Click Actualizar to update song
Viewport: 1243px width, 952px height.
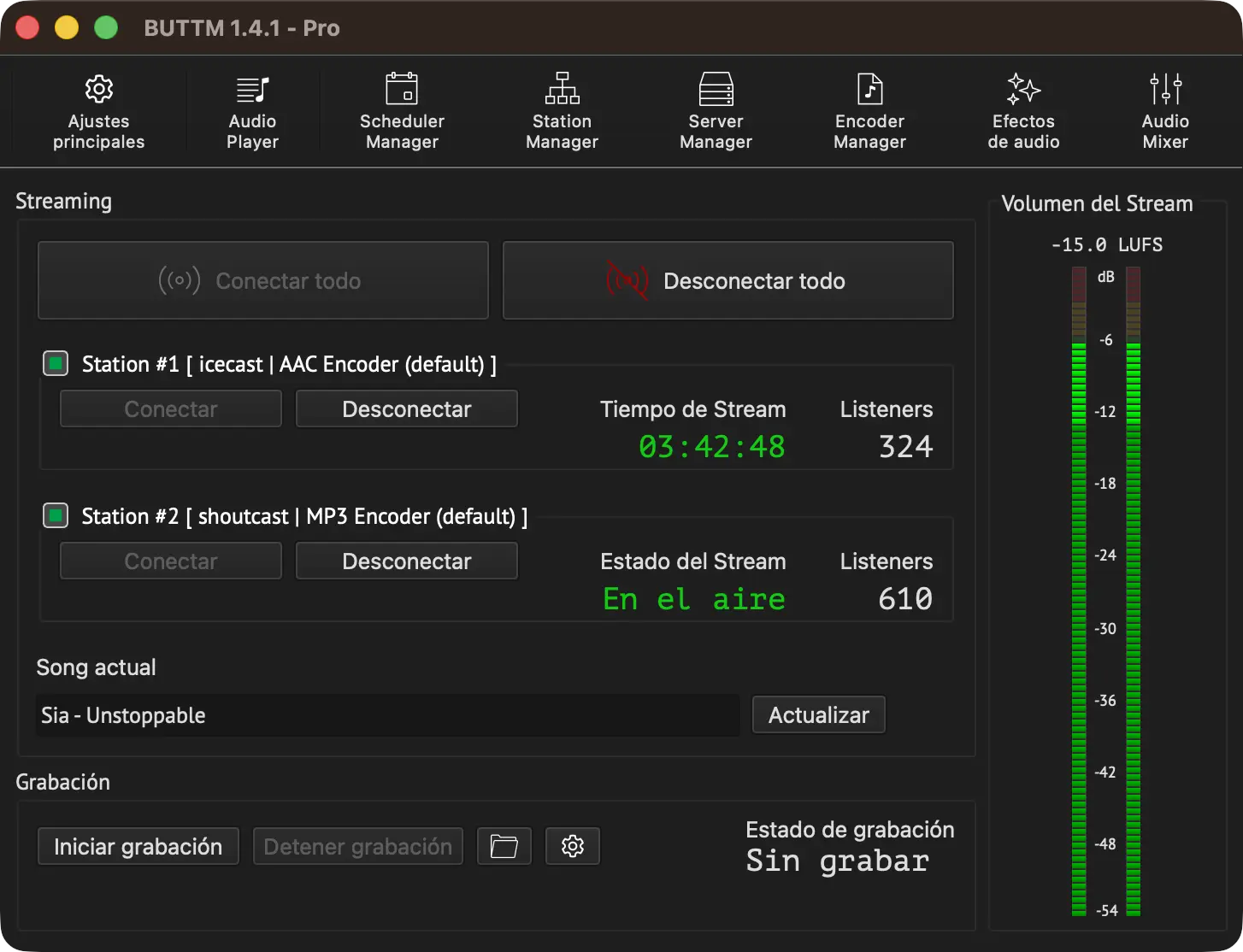tap(819, 714)
